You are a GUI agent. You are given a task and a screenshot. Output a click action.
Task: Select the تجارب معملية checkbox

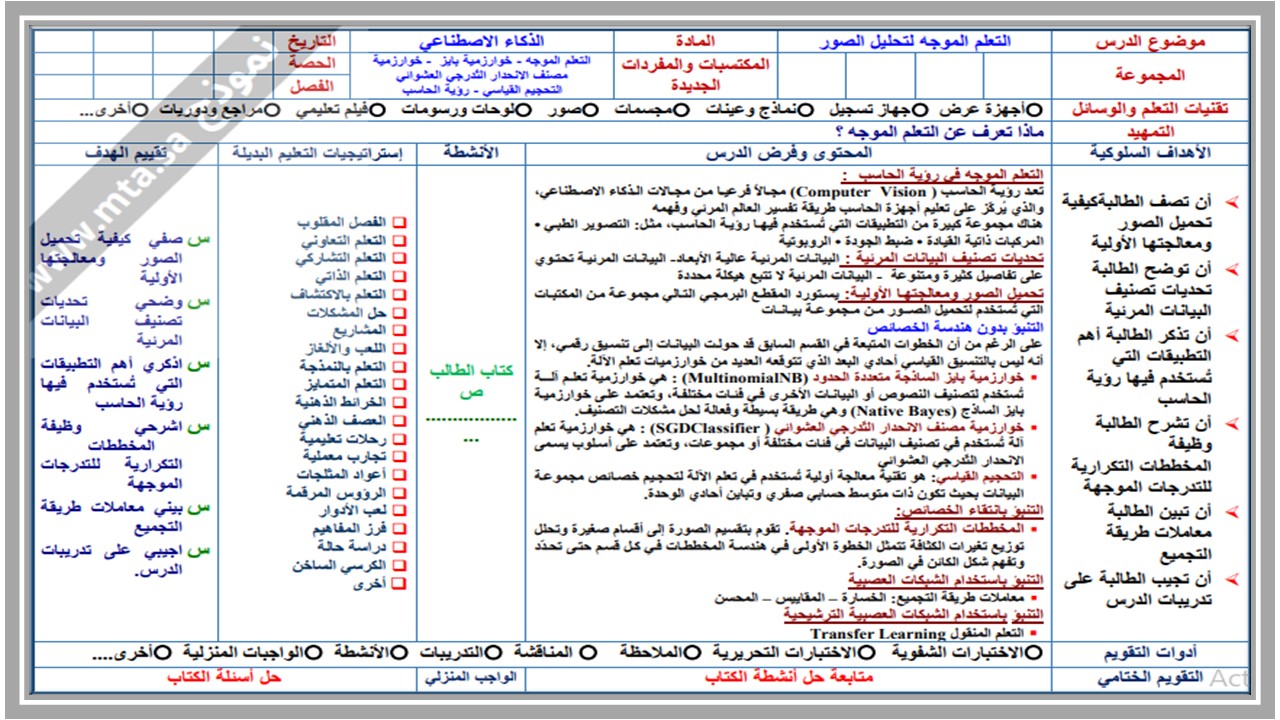coord(398,457)
